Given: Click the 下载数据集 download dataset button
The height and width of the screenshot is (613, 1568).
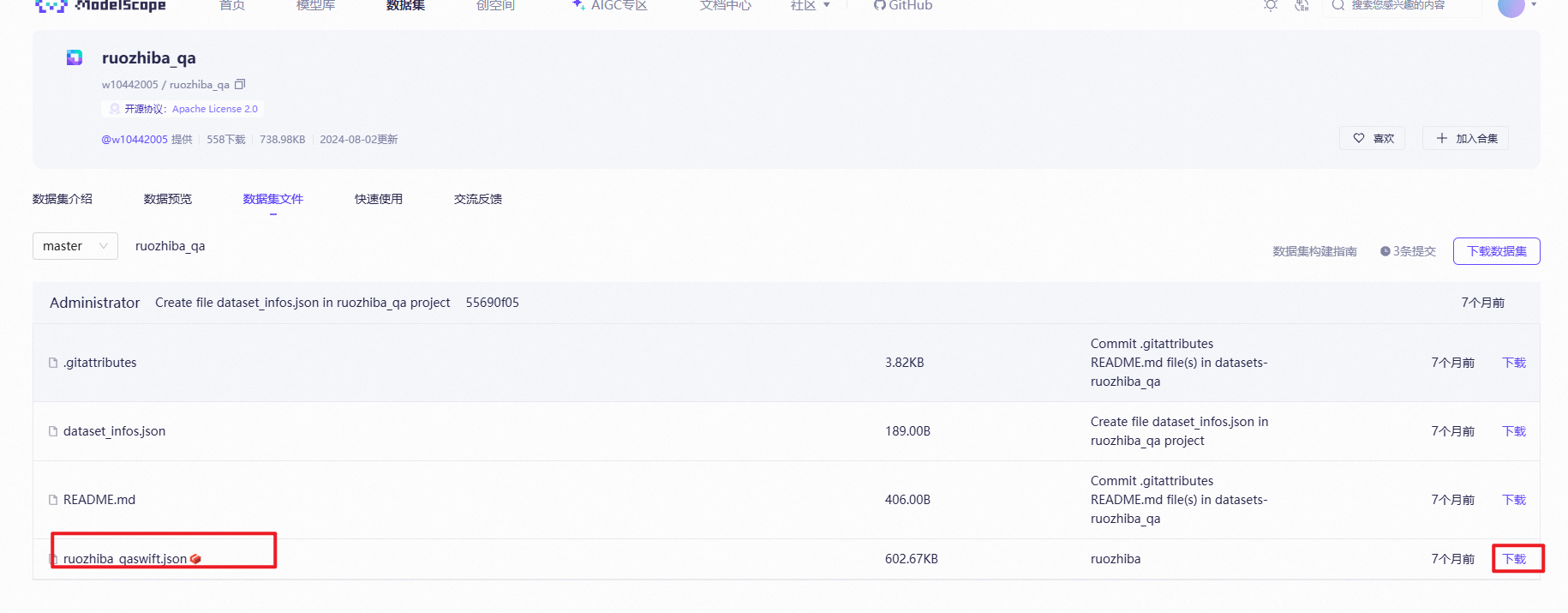Looking at the screenshot, I should coord(1497,251).
